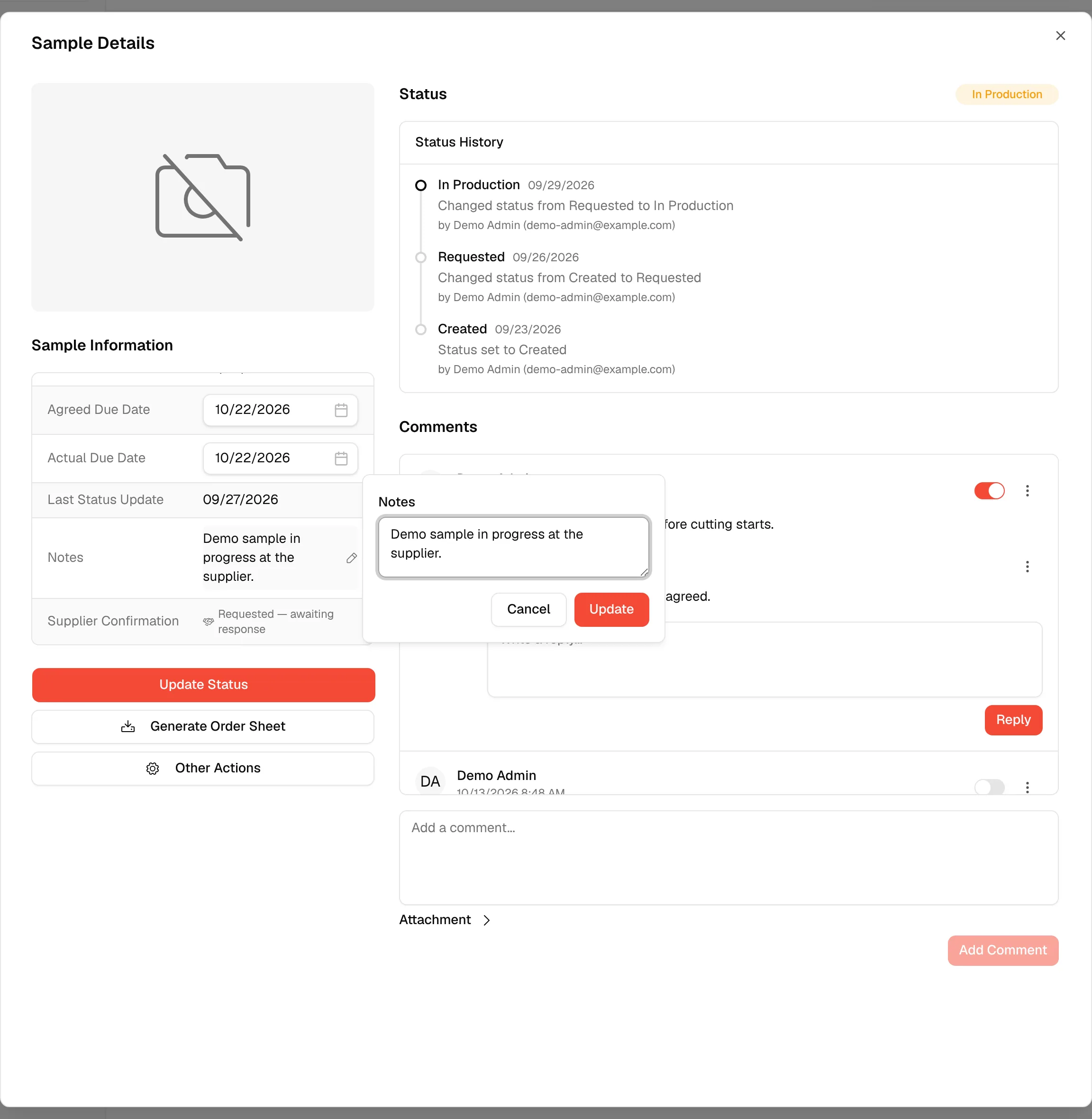Click the date 09/29/2026 in Status History
The image size is (1092, 1119).
pos(561,185)
